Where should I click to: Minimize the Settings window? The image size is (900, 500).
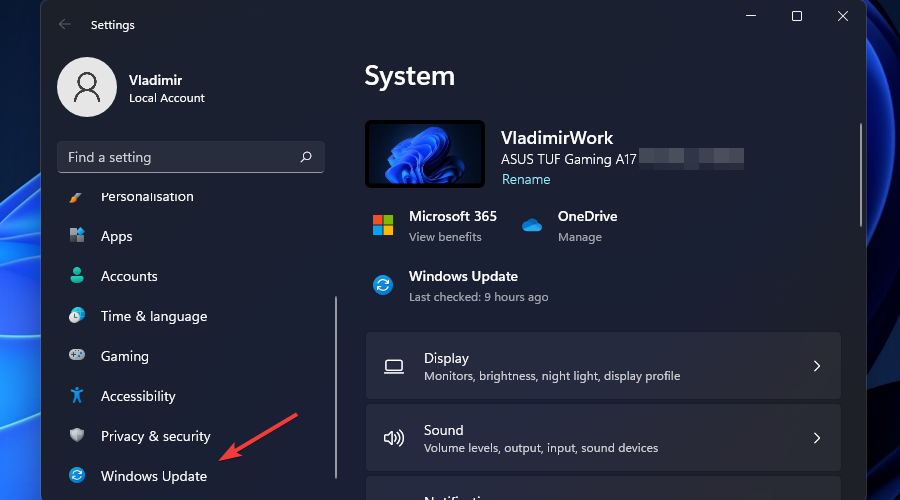pyautogui.click(x=751, y=16)
